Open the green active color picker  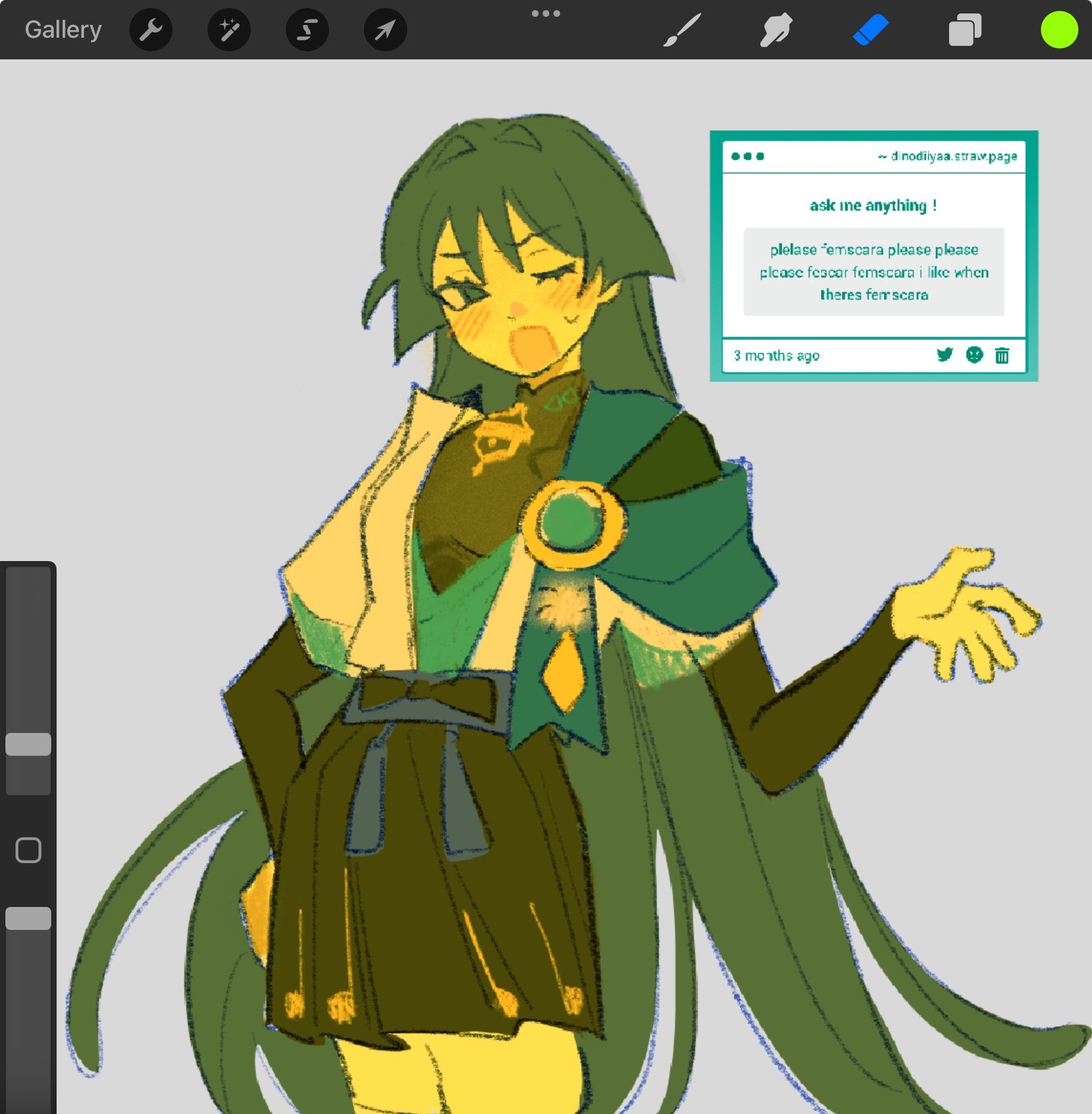[x=1059, y=30]
